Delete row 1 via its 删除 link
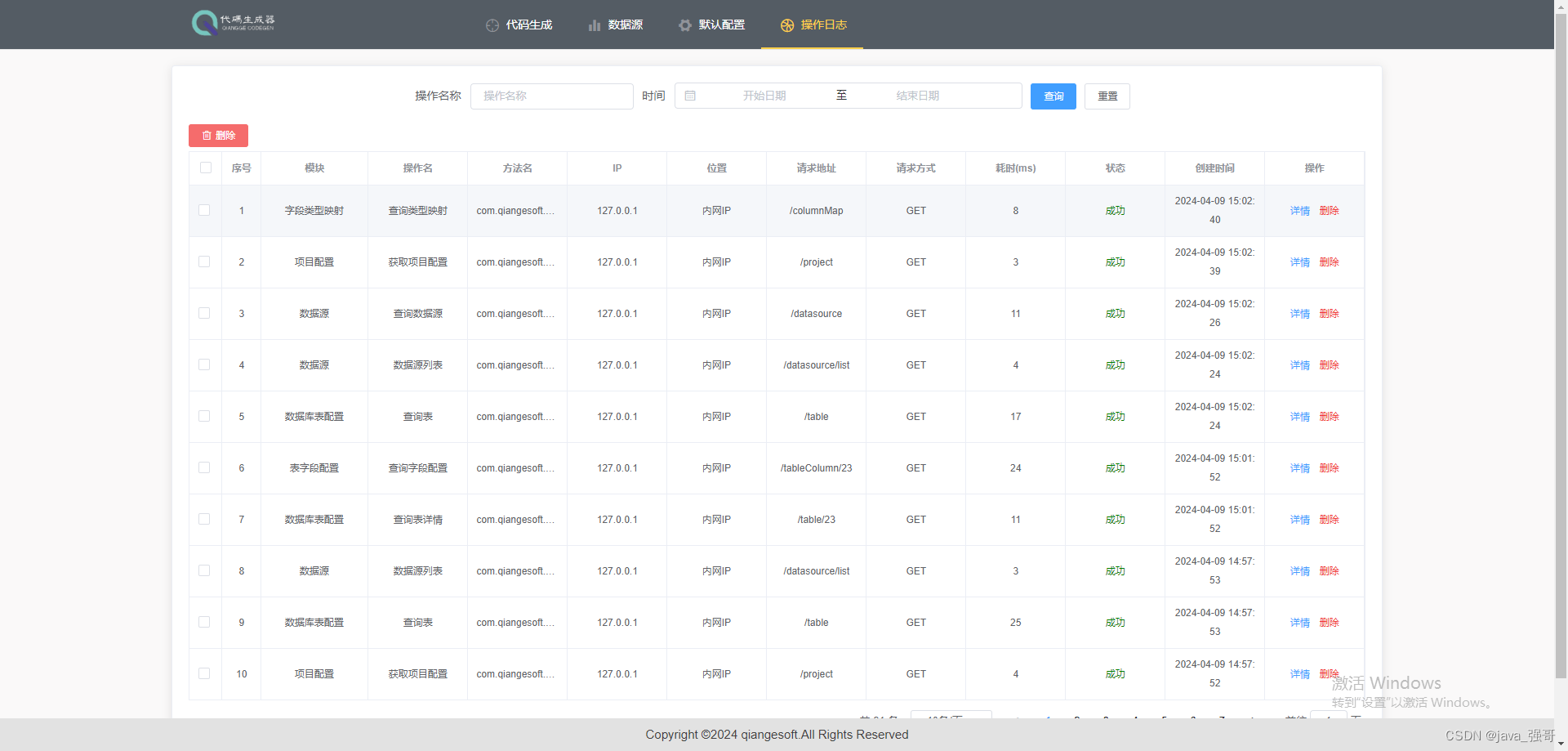Viewport: 1568px width, 751px height. [1330, 211]
